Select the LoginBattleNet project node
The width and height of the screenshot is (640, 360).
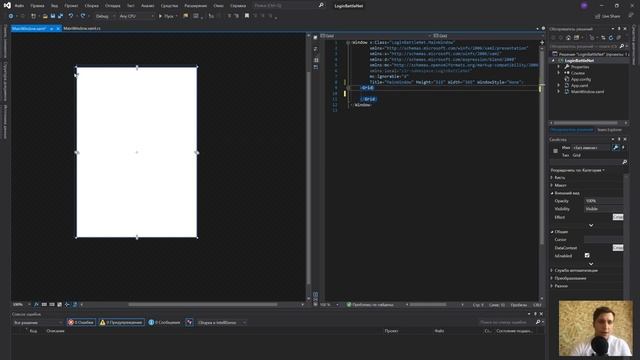[x=579, y=60]
